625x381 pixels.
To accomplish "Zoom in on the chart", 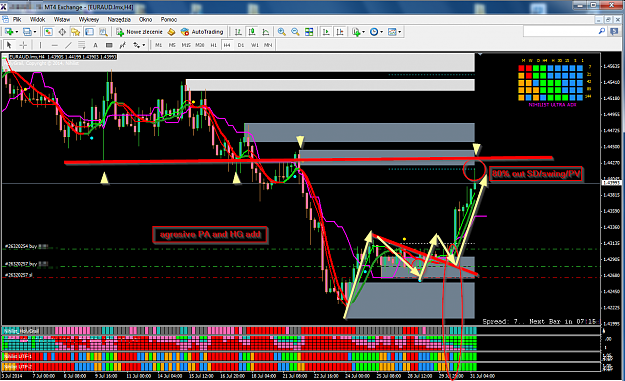I will (x=281, y=32).
